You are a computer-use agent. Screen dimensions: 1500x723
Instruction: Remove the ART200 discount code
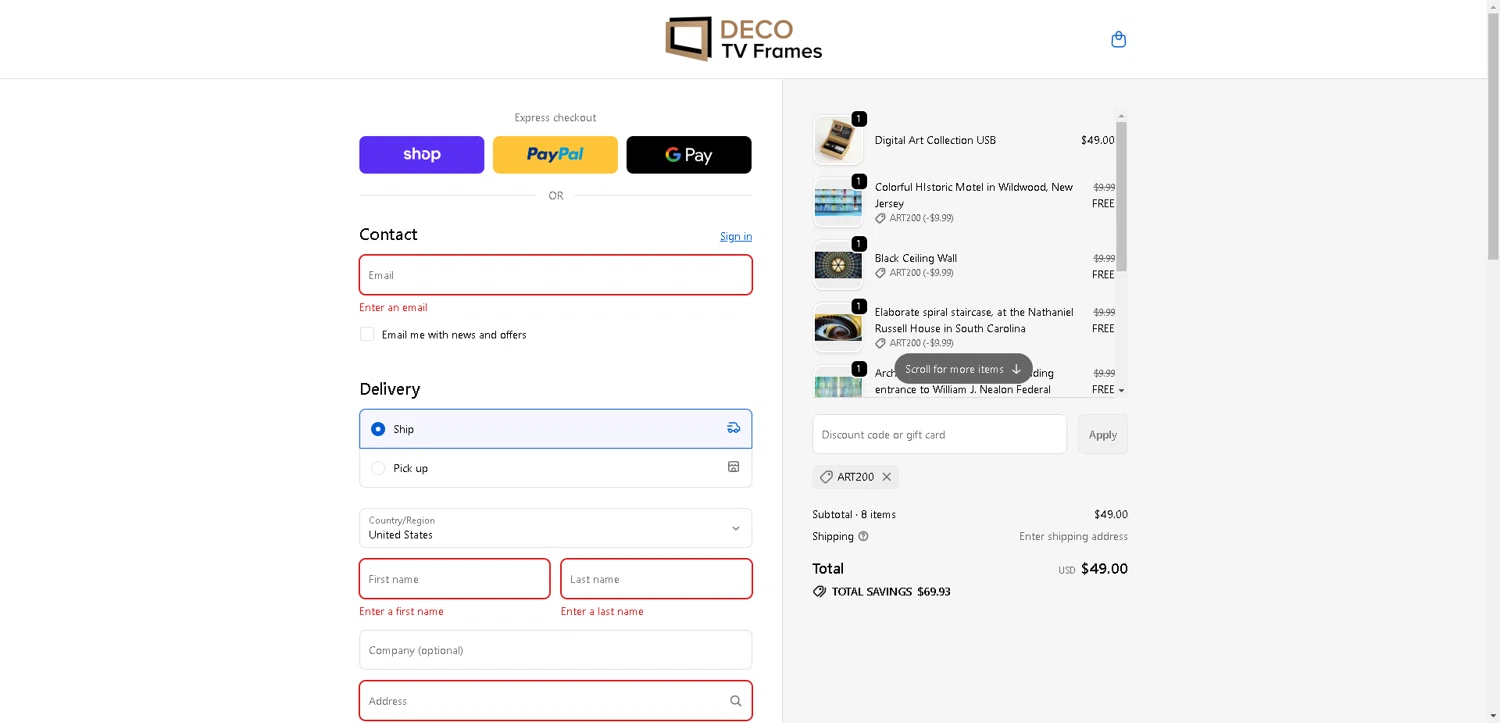pos(886,477)
